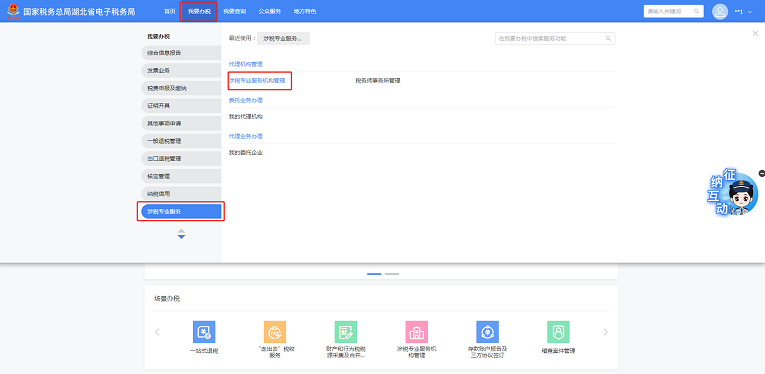Open the 财产和行为税税源采集 scene icon
Viewport: 765px width, 374px height.
(346, 332)
